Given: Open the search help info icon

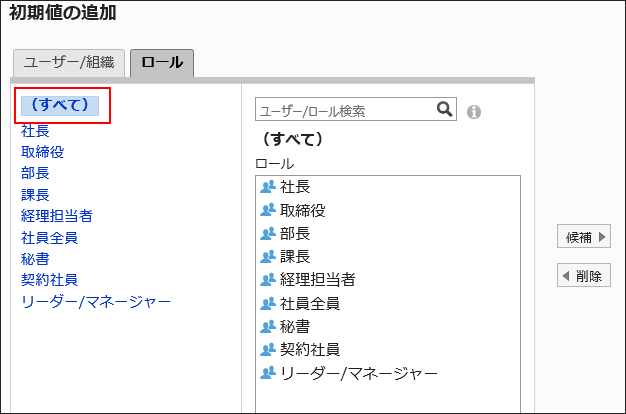Looking at the screenshot, I should (474, 112).
